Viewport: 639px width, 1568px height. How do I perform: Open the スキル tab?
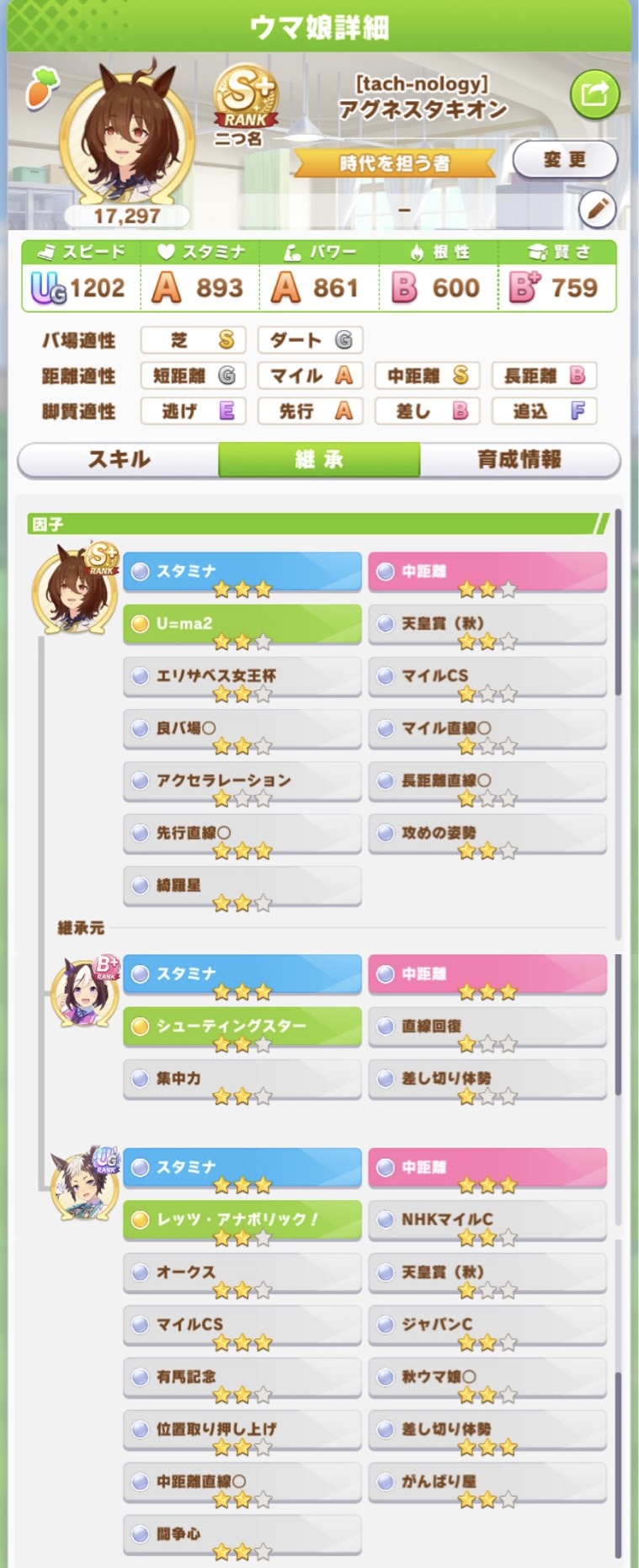119,460
